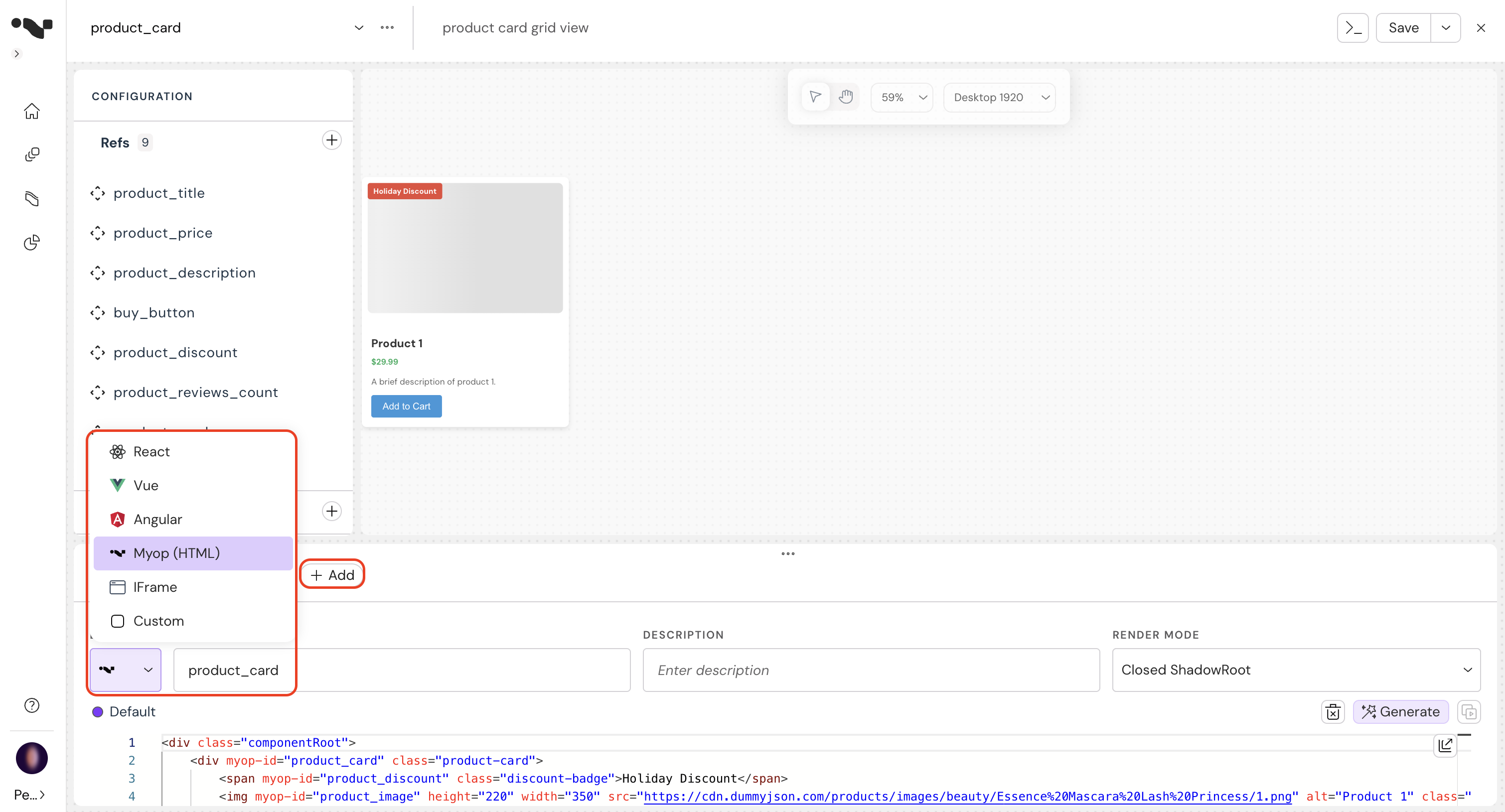Image resolution: width=1505 pixels, height=812 pixels.
Task: Choose React from the framework menu
Action: coord(193,451)
